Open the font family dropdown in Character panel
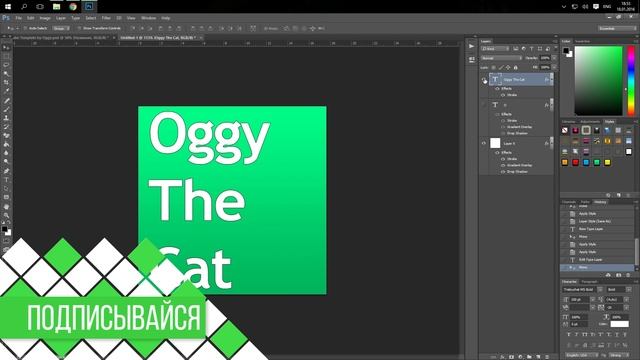 (600, 290)
